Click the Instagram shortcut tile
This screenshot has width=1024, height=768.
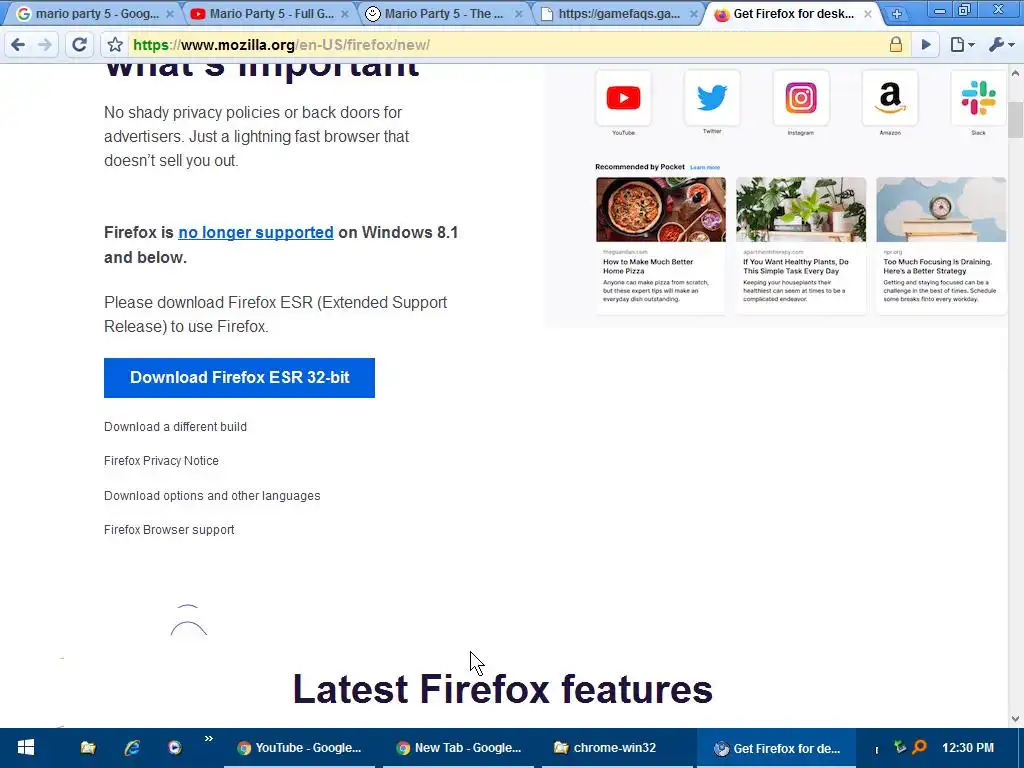click(x=801, y=98)
